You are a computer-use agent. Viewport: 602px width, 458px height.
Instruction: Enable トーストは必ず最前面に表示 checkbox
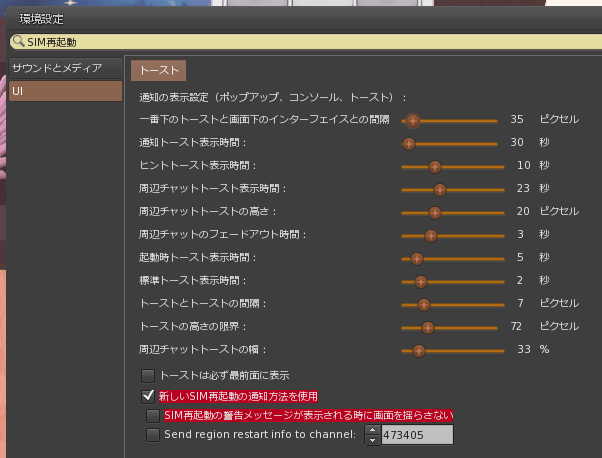pyautogui.click(x=148, y=376)
